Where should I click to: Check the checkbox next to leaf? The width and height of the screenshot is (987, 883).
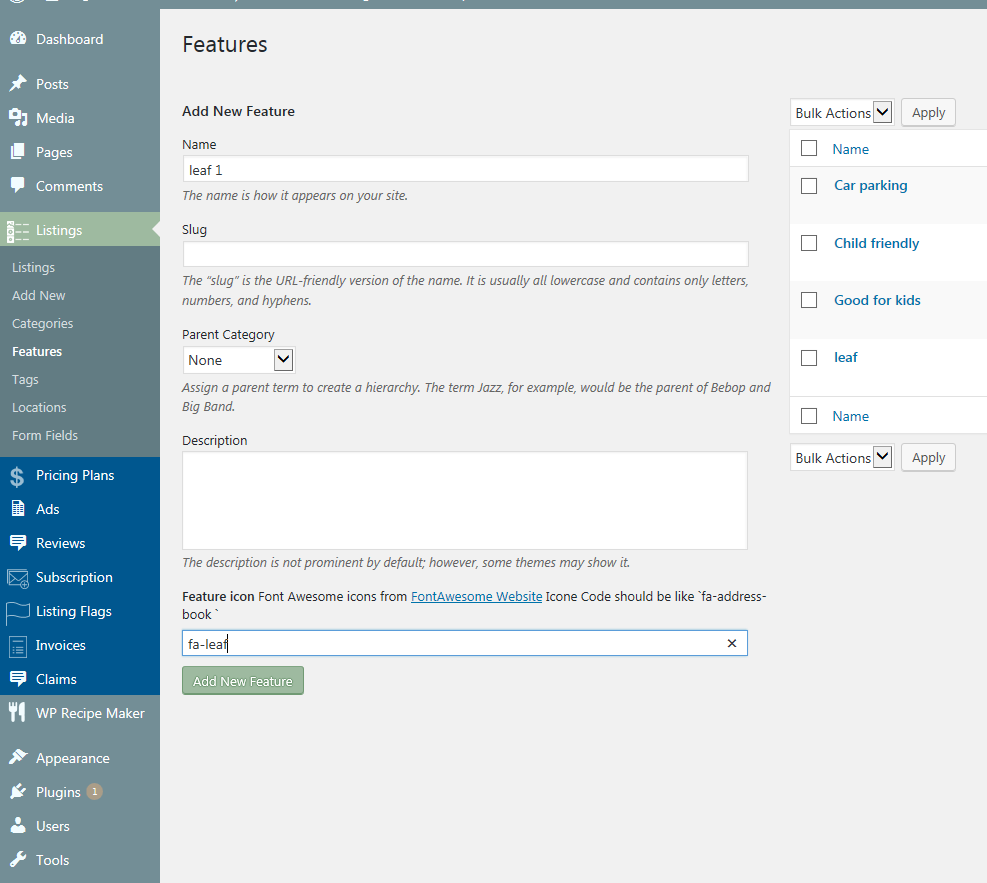pos(809,357)
